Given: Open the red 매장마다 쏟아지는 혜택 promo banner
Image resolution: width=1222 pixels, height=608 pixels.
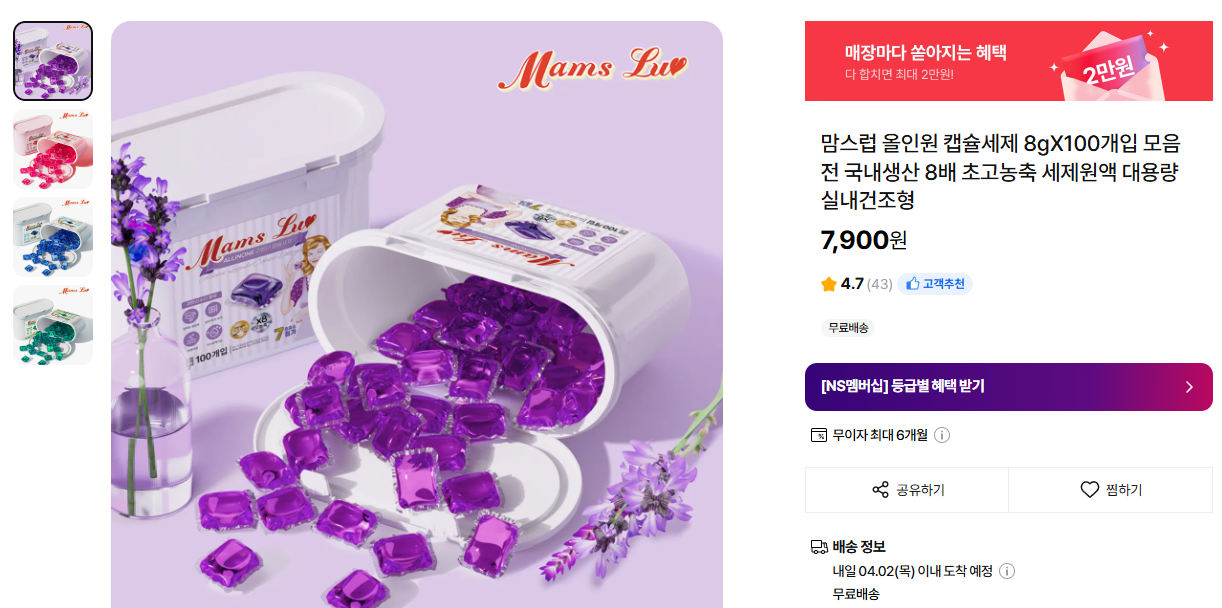Looking at the screenshot, I should click(1008, 61).
